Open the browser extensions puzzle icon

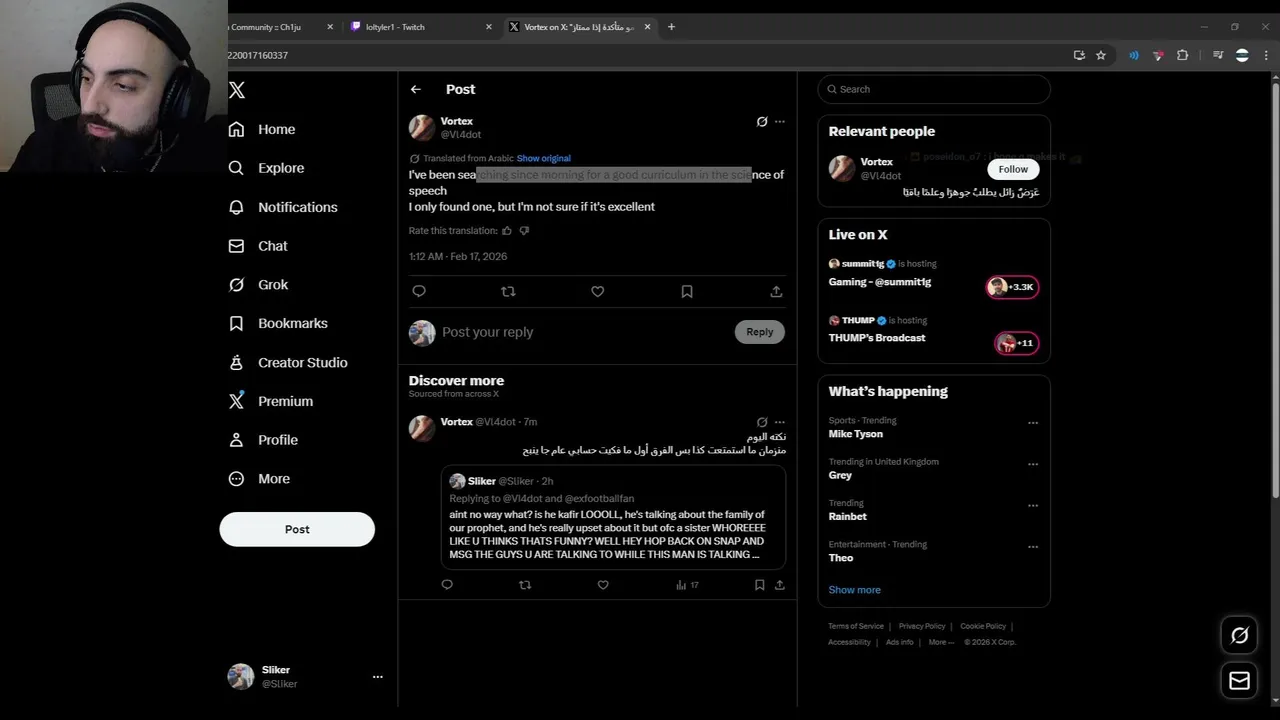[1182, 56]
